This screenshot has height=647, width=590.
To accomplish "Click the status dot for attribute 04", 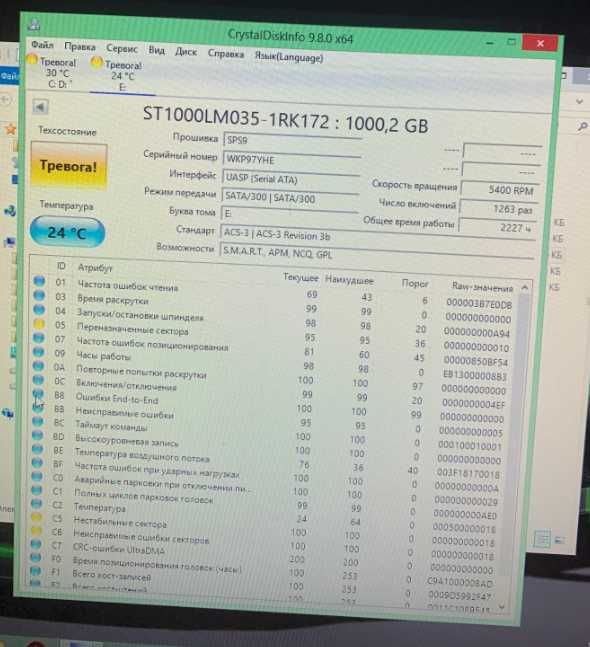I will point(39,309).
